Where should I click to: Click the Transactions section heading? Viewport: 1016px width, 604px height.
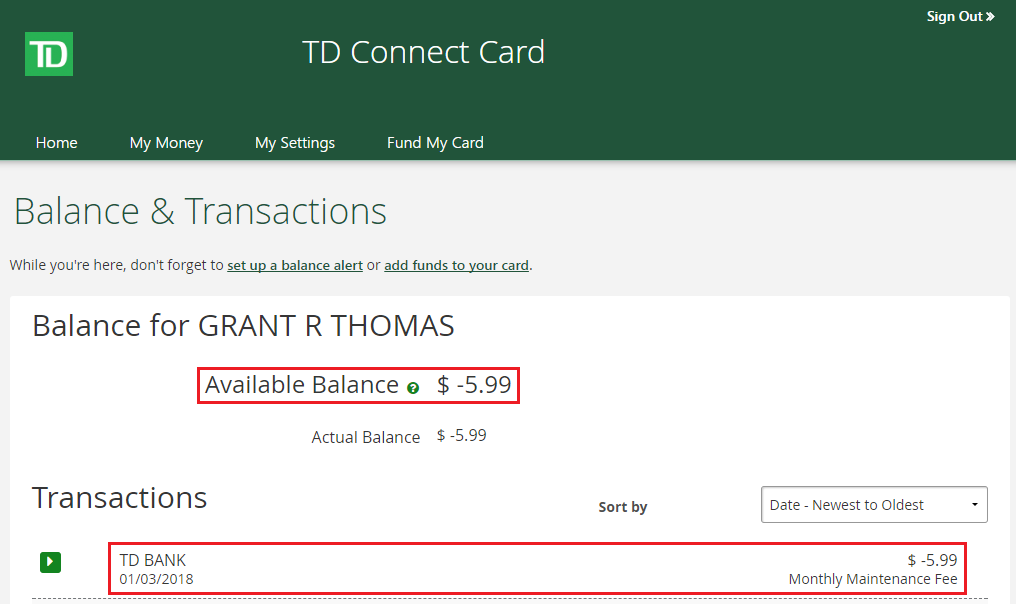click(120, 498)
